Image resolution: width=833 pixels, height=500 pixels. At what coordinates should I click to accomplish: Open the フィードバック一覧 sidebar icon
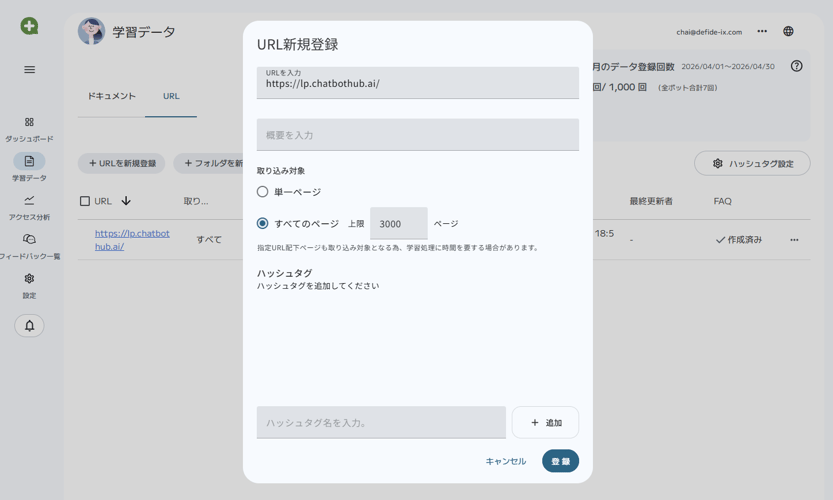[x=29, y=240]
